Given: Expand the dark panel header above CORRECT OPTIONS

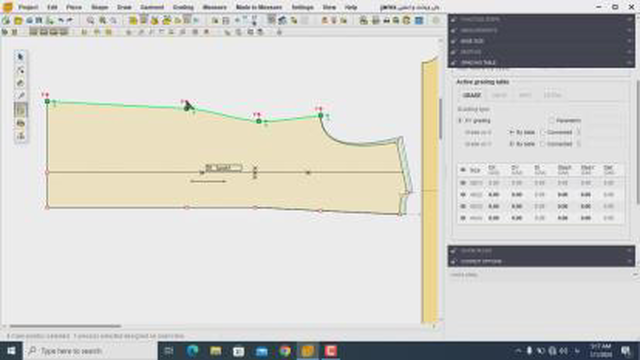Looking at the screenshot, I should pos(541,251).
